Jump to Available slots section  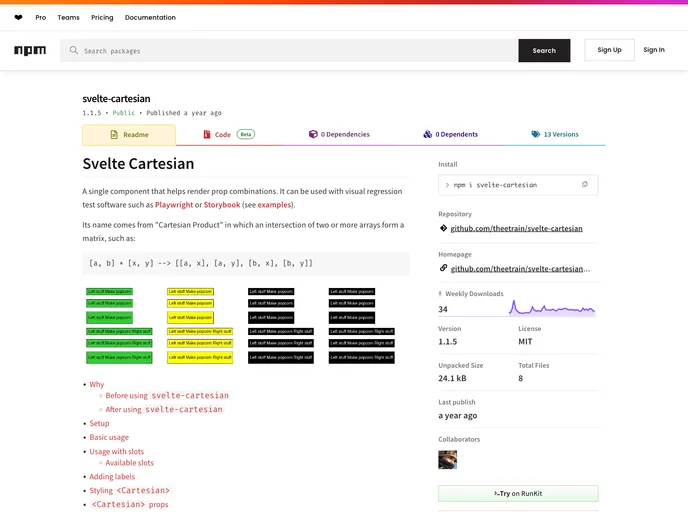pyautogui.click(x=129, y=463)
